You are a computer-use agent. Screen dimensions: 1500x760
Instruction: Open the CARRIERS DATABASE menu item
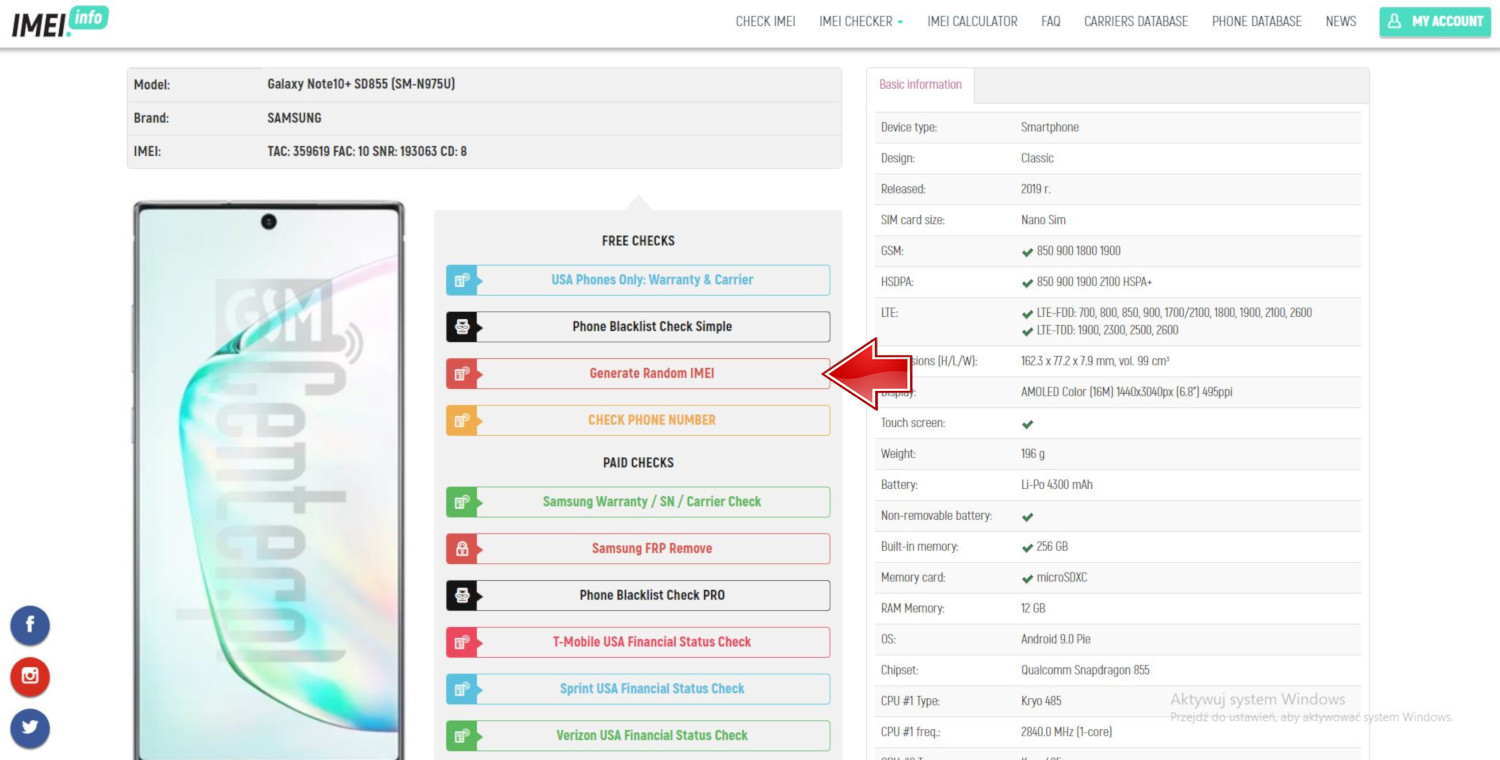1136,21
